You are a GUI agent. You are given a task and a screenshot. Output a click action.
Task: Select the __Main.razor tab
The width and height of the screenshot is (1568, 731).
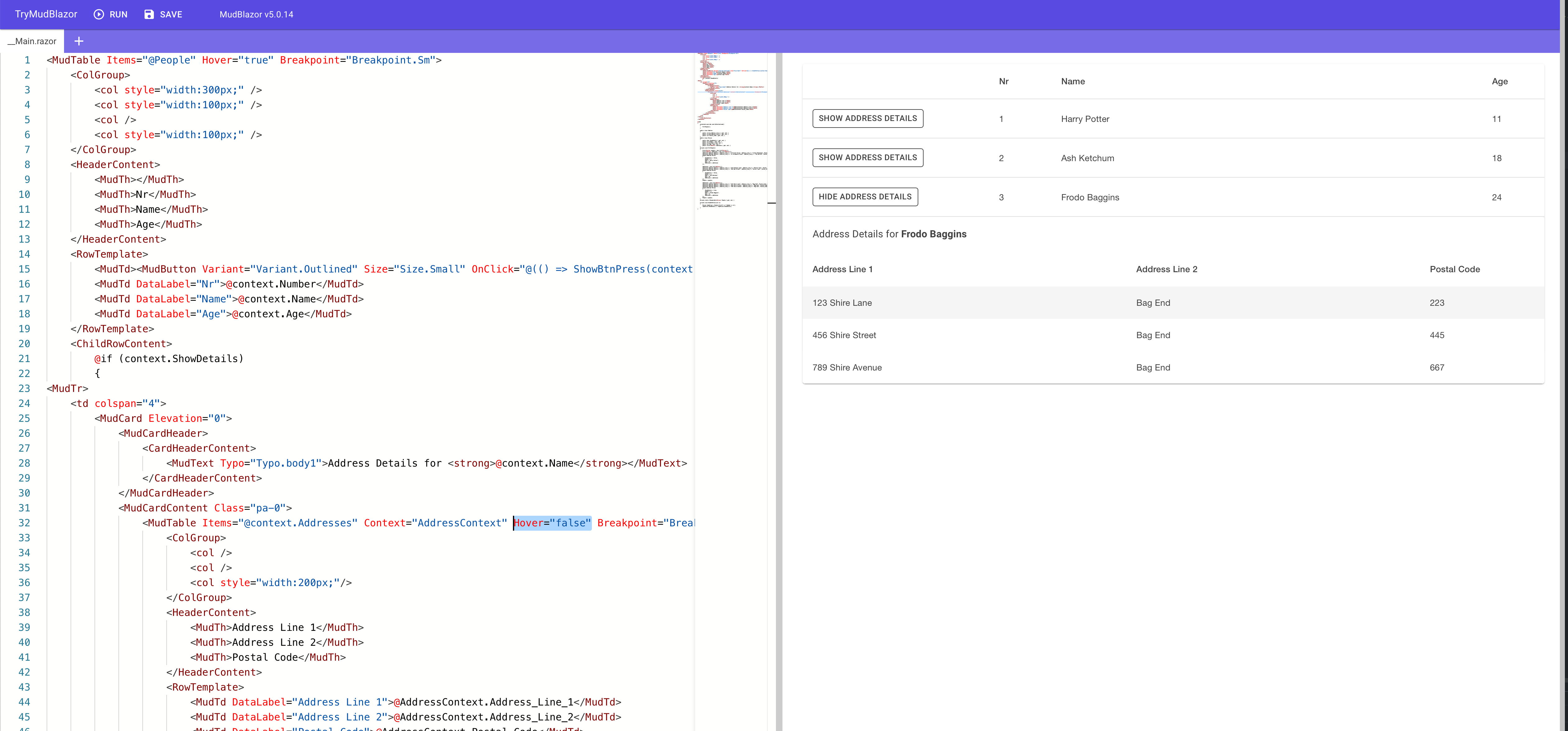coord(32,41)
